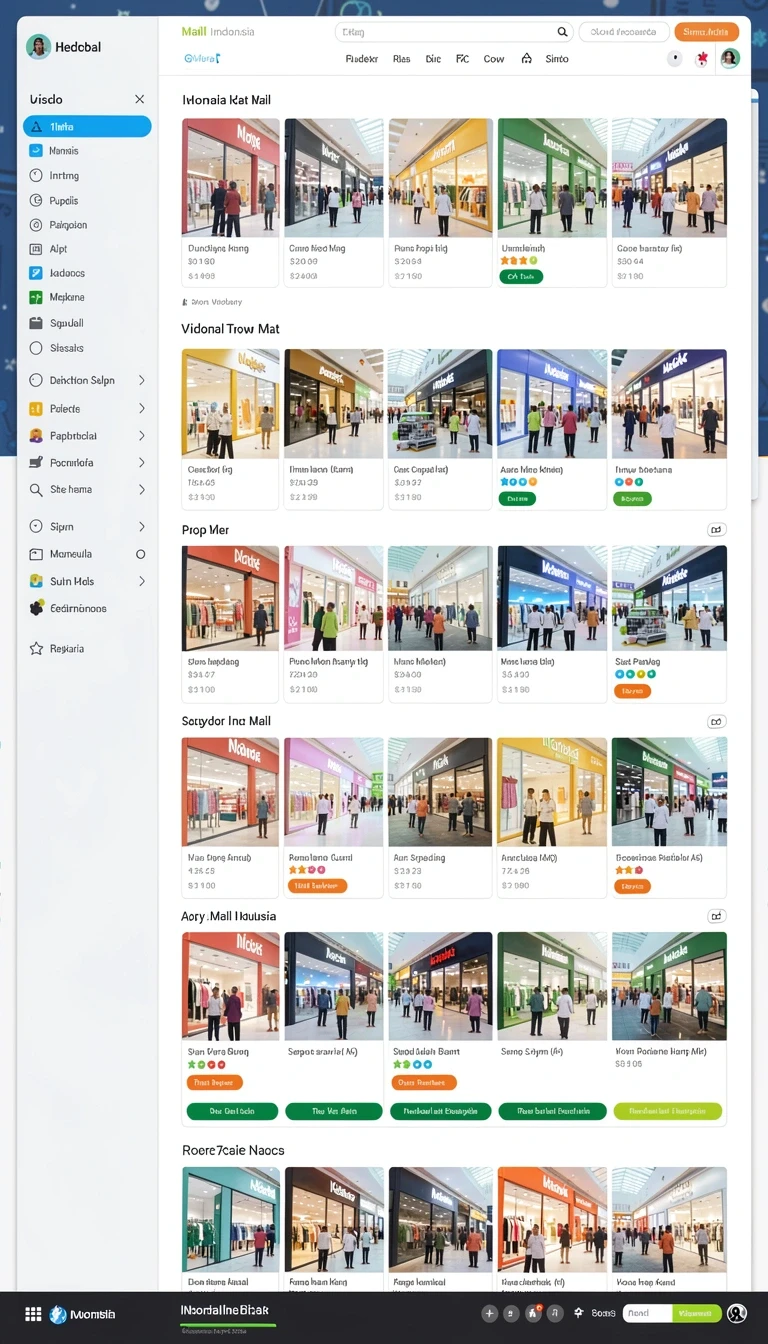Select the green Mejkane sidebar icon

pos(36,297)
